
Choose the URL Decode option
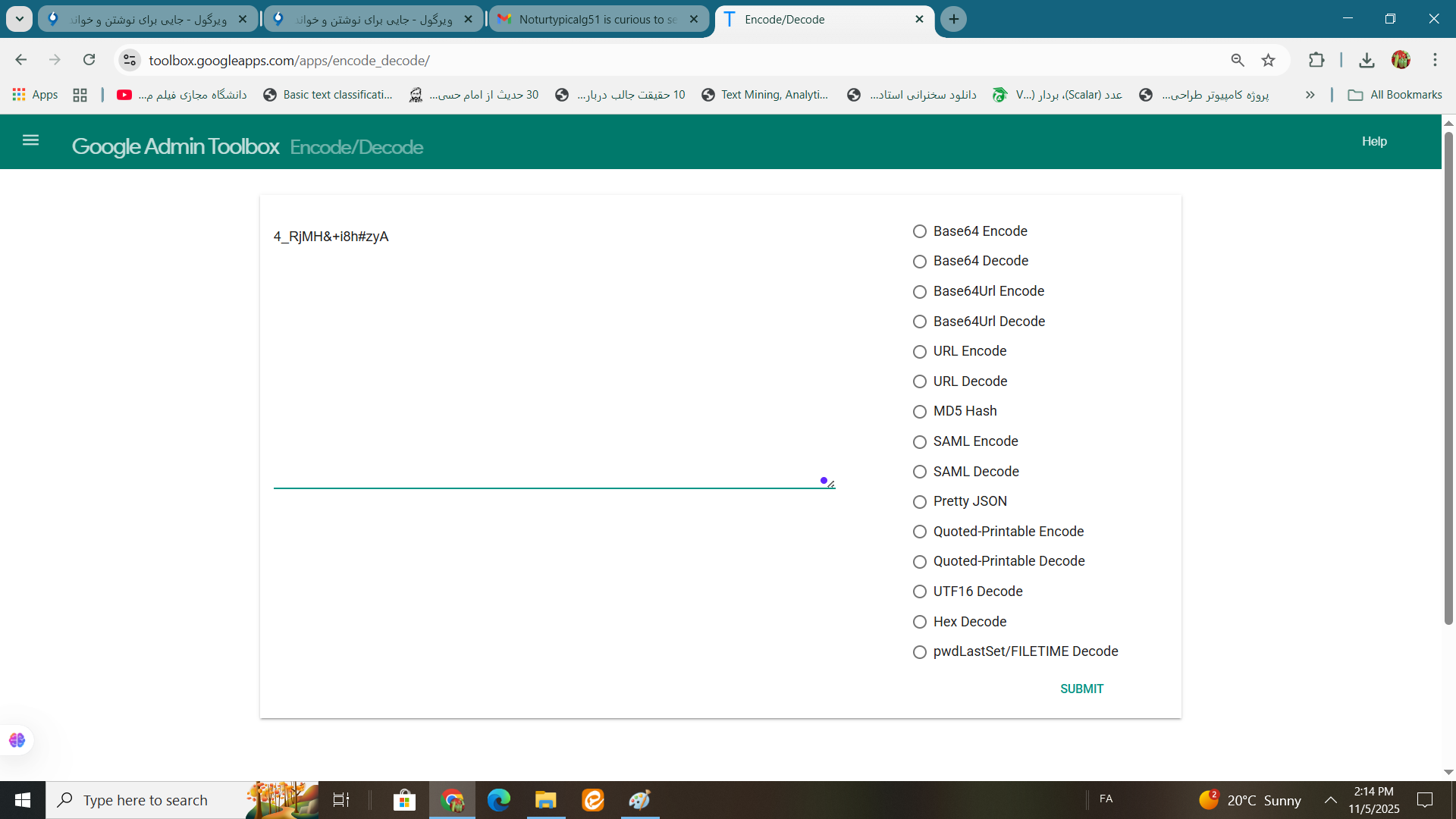point(920,381)
